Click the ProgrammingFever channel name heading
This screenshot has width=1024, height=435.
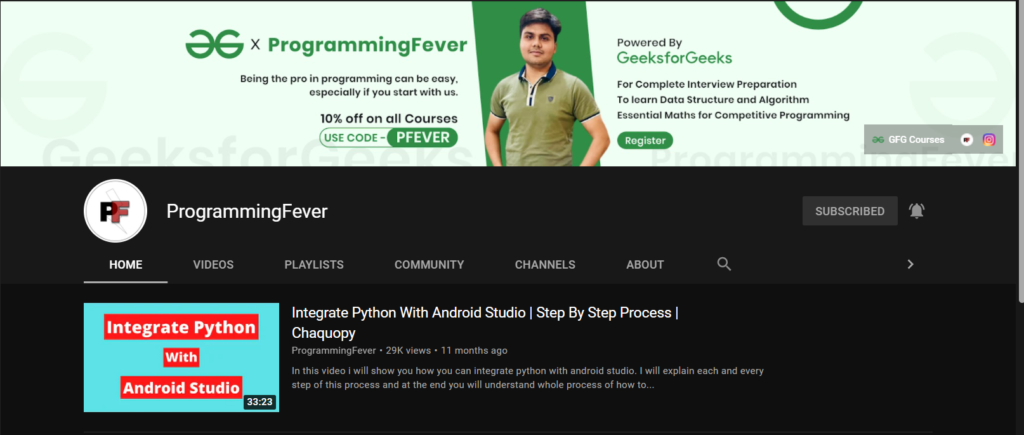[x=247, y=211]
